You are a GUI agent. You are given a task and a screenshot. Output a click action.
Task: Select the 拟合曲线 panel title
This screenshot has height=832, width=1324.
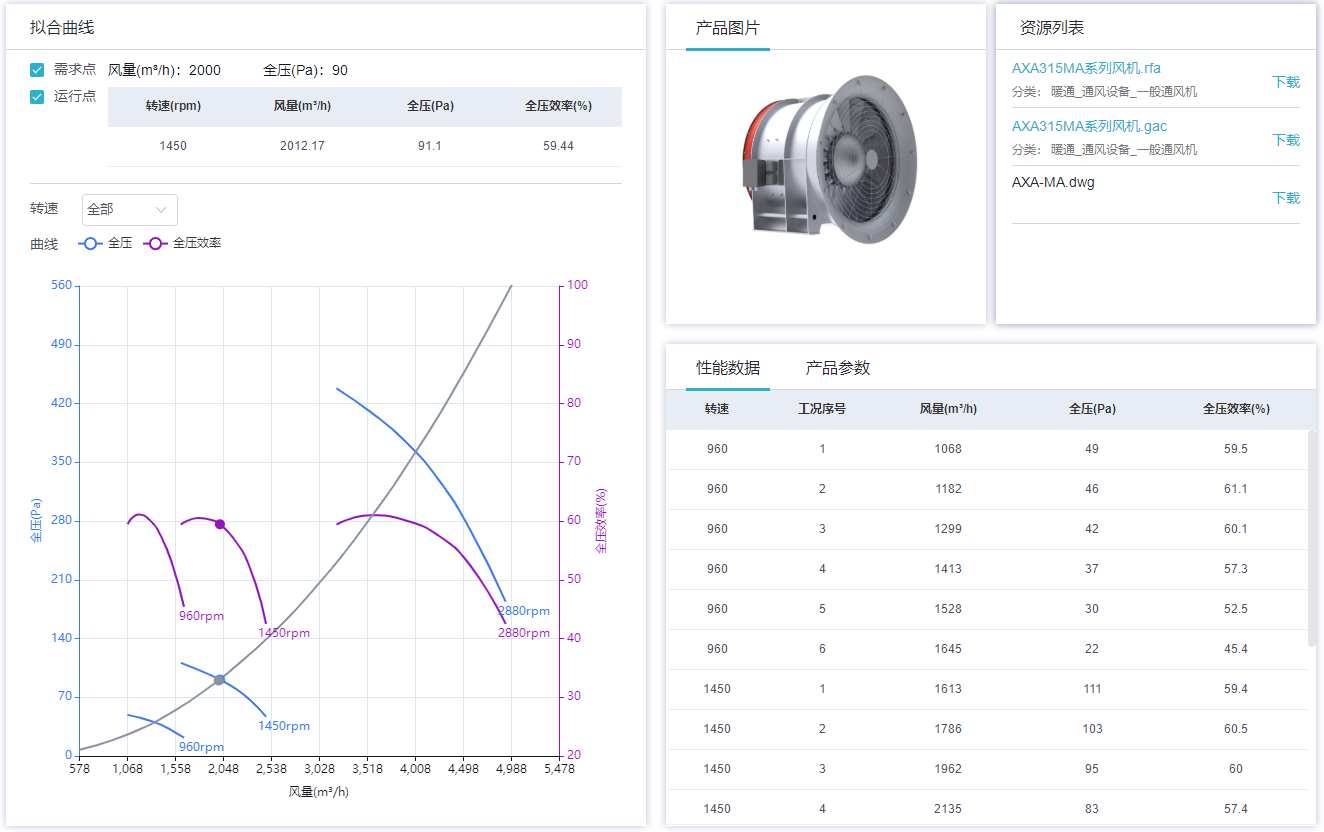click(62, 28)
